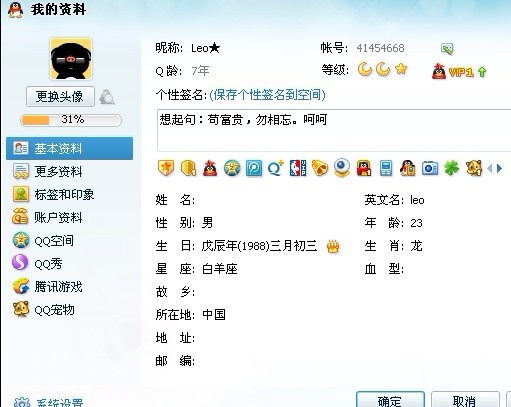
Task: Click the NBA service icon
Action: point(298,168)
